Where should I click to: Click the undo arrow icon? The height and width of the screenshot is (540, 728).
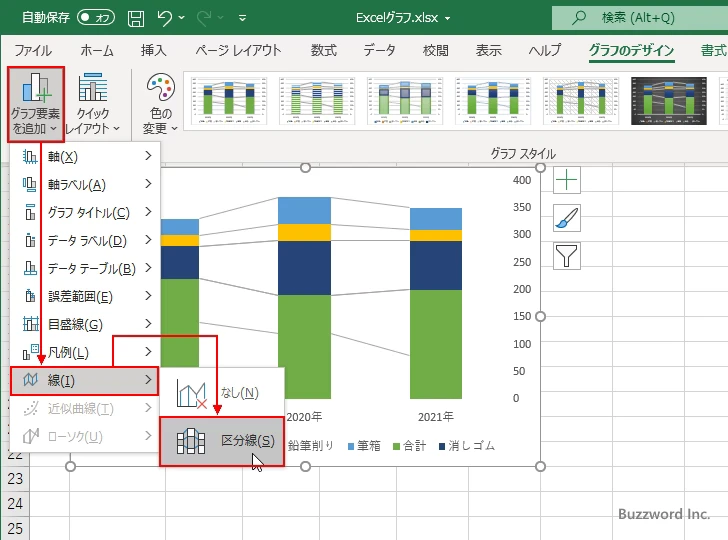coord(164,18)
